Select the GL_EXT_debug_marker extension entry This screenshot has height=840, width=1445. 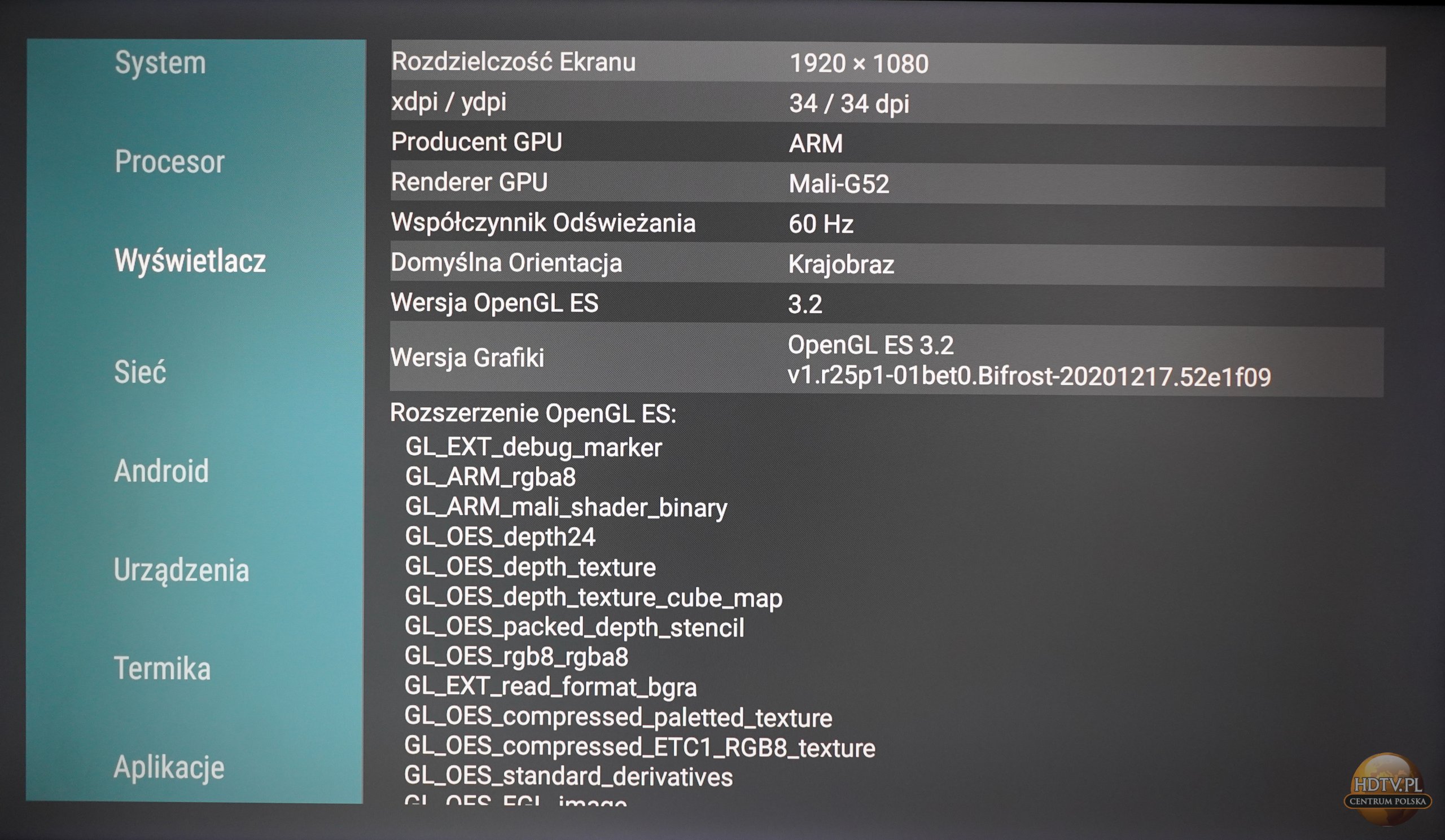[x=533, y=447]
